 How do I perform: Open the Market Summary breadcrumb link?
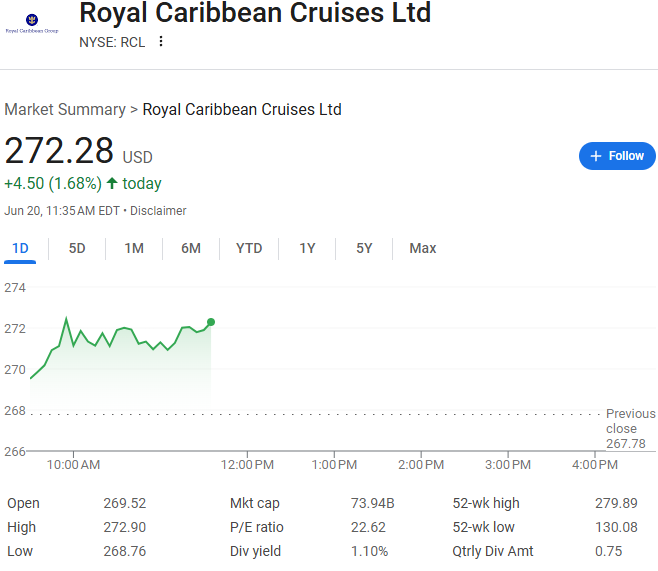(65, 110)
